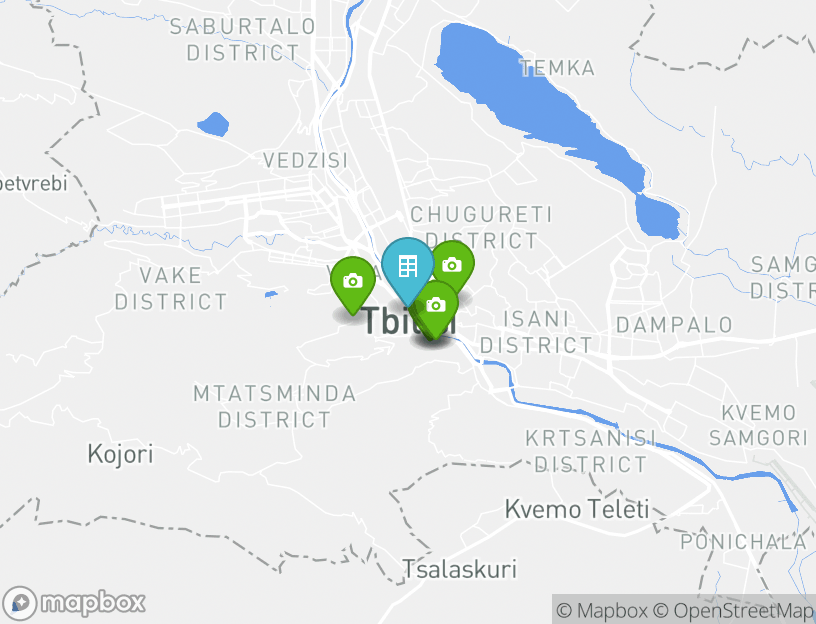Click the small blue lake west of Vedzisi
The image size is (816, 624).
pyautogui.click(x=214, y=124)
